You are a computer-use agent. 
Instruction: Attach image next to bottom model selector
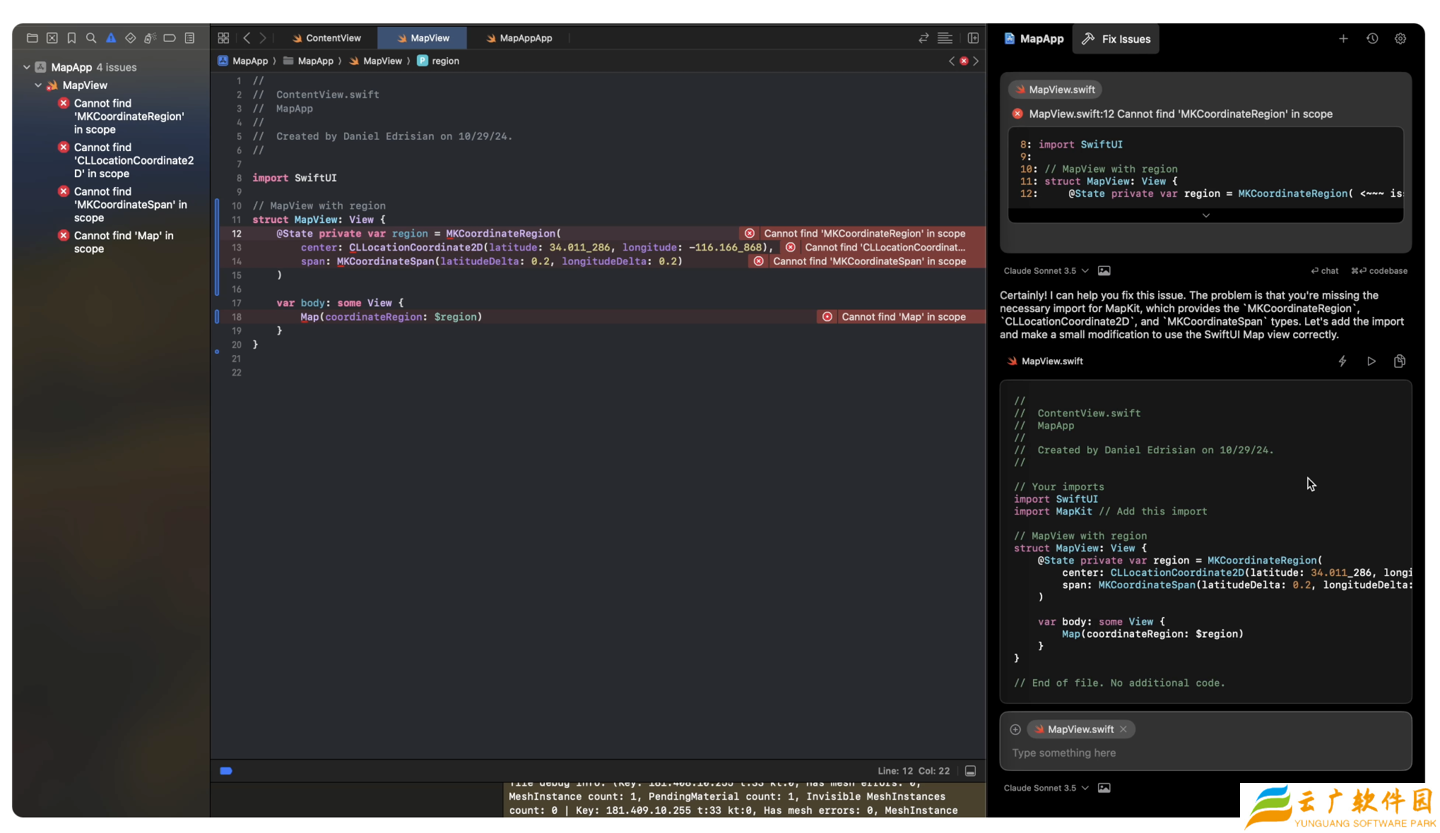(x=1104, y=788)
